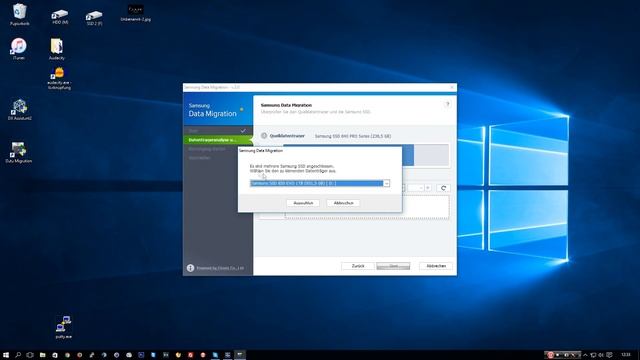
Task: Open the Windows Start menu
Action: pyautogui.click(x=6, y=355)
